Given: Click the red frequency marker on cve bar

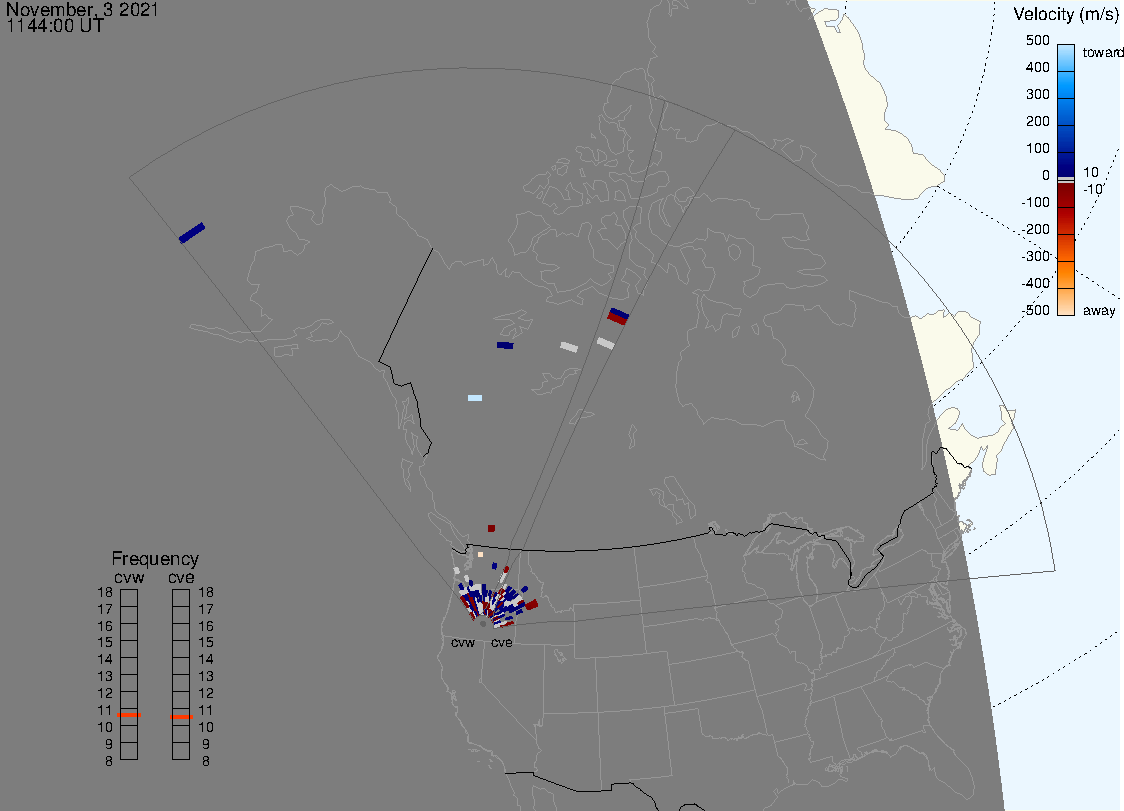Looking at the screenshot, I should (181, 717).
